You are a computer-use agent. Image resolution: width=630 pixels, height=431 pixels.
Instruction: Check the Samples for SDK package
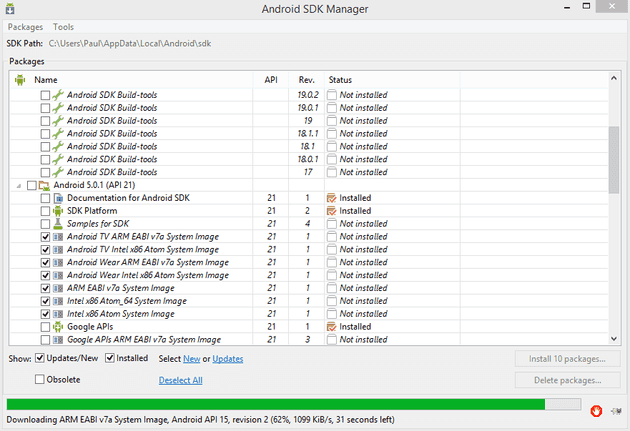(45, 224)
